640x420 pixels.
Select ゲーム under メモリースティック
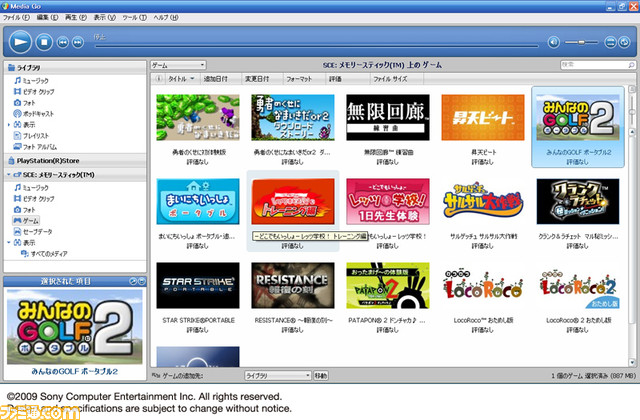(26, 220)
